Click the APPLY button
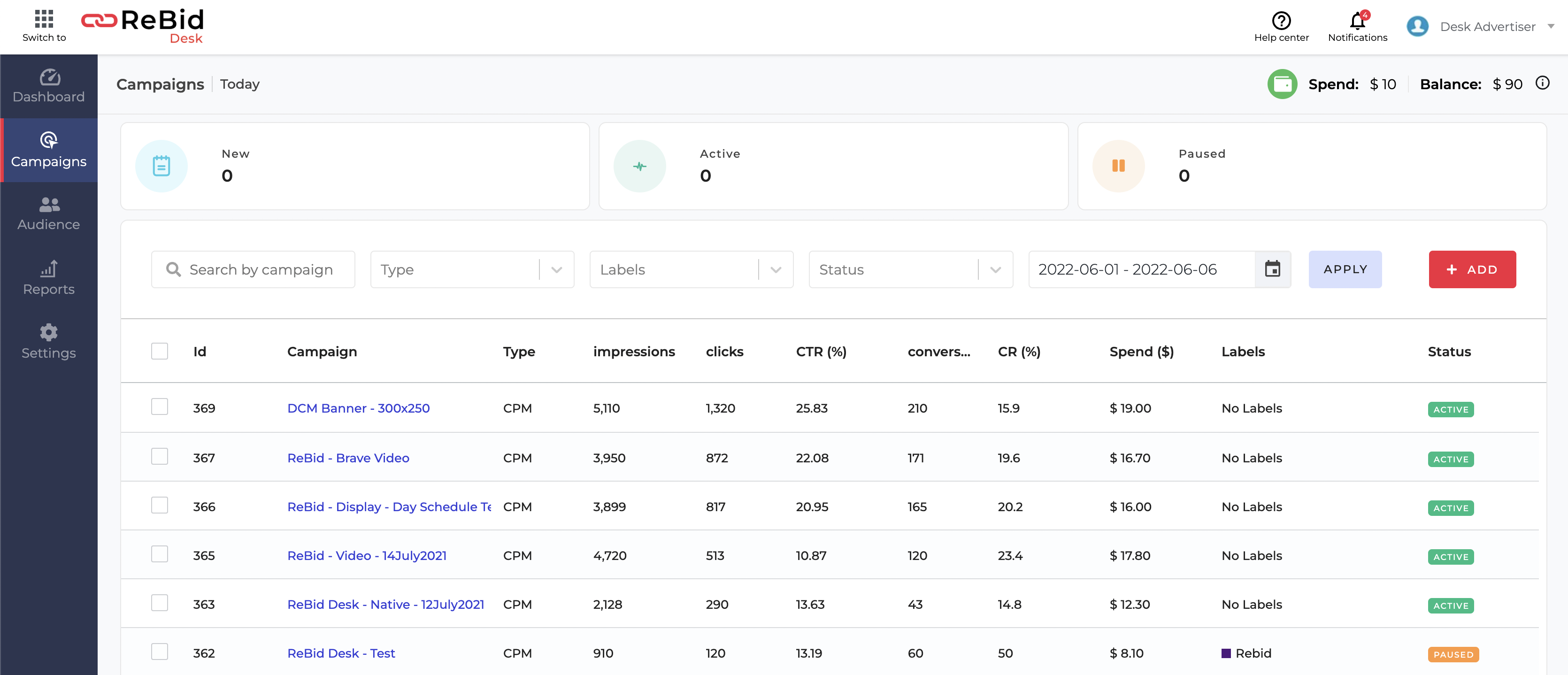The width and height of the screenshot is (1568, 675). pos(1345,269)
